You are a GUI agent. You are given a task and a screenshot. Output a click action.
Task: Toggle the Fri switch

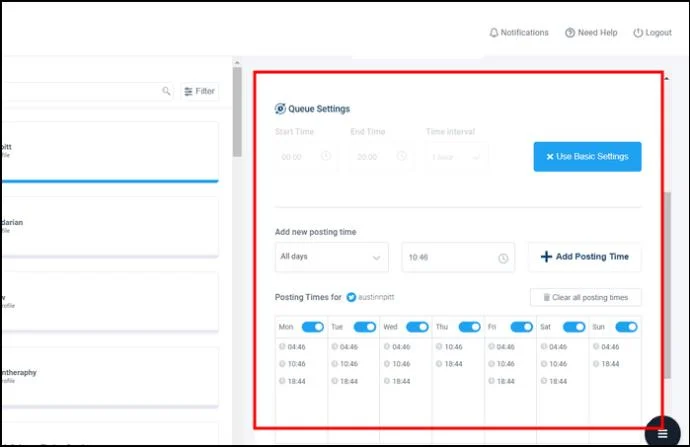tap(521, 327)
